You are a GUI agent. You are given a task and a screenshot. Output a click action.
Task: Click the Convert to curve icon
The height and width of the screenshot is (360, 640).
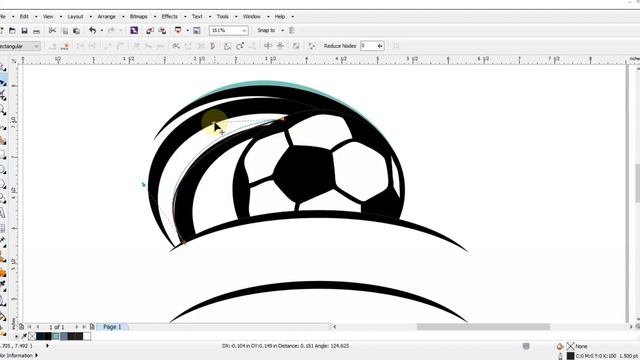[x=120, y=46]
